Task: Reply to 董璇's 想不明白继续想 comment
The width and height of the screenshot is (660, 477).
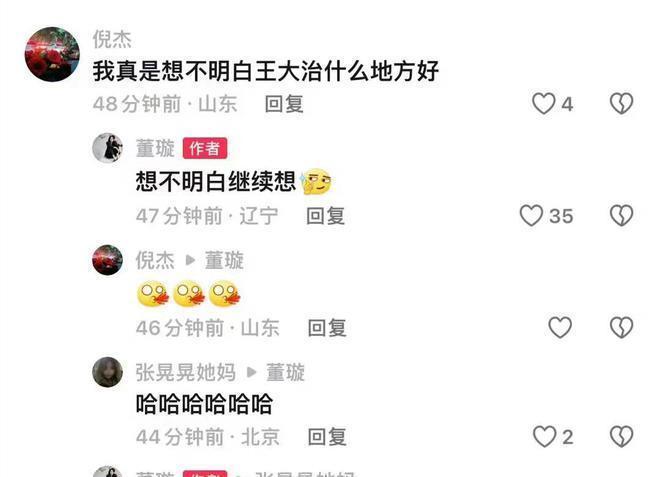Action: tap(325, 216)
